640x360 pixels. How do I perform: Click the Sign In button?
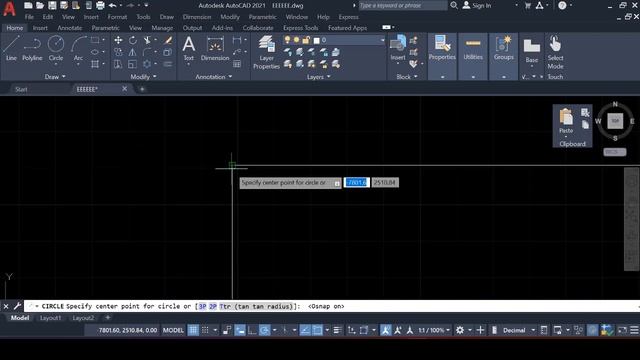tap(477, 6)
